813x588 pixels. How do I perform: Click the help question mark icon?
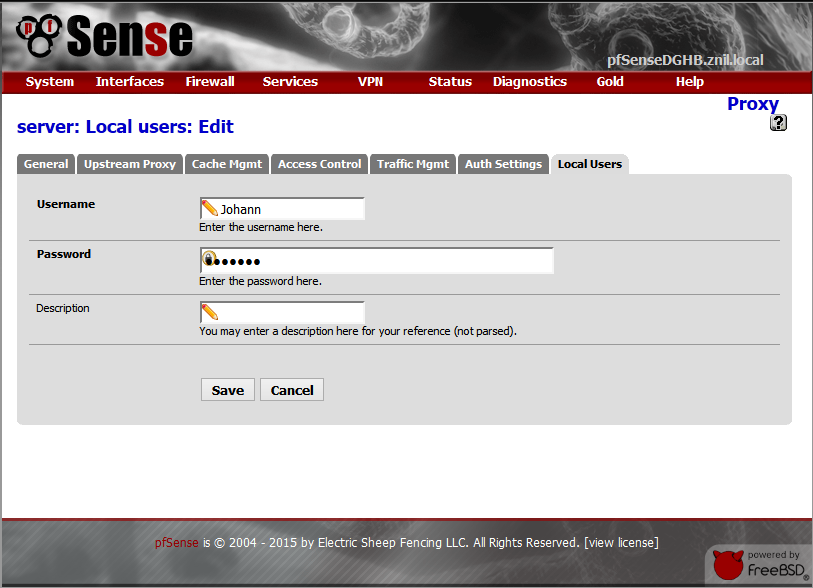(x=779, y=123)
